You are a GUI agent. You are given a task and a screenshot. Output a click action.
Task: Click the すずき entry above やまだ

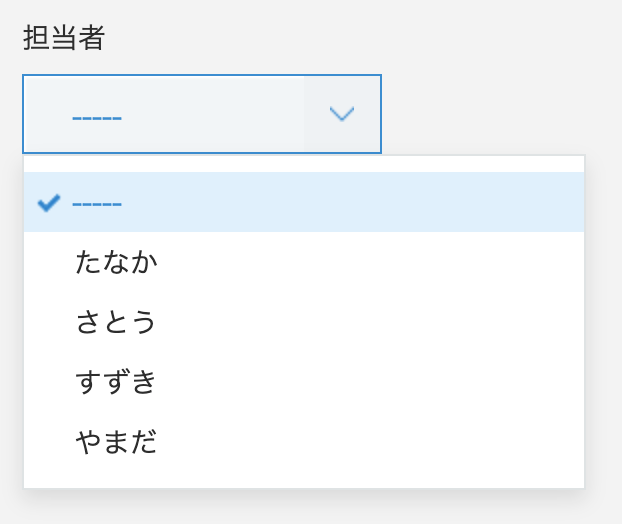click(116, 382)
